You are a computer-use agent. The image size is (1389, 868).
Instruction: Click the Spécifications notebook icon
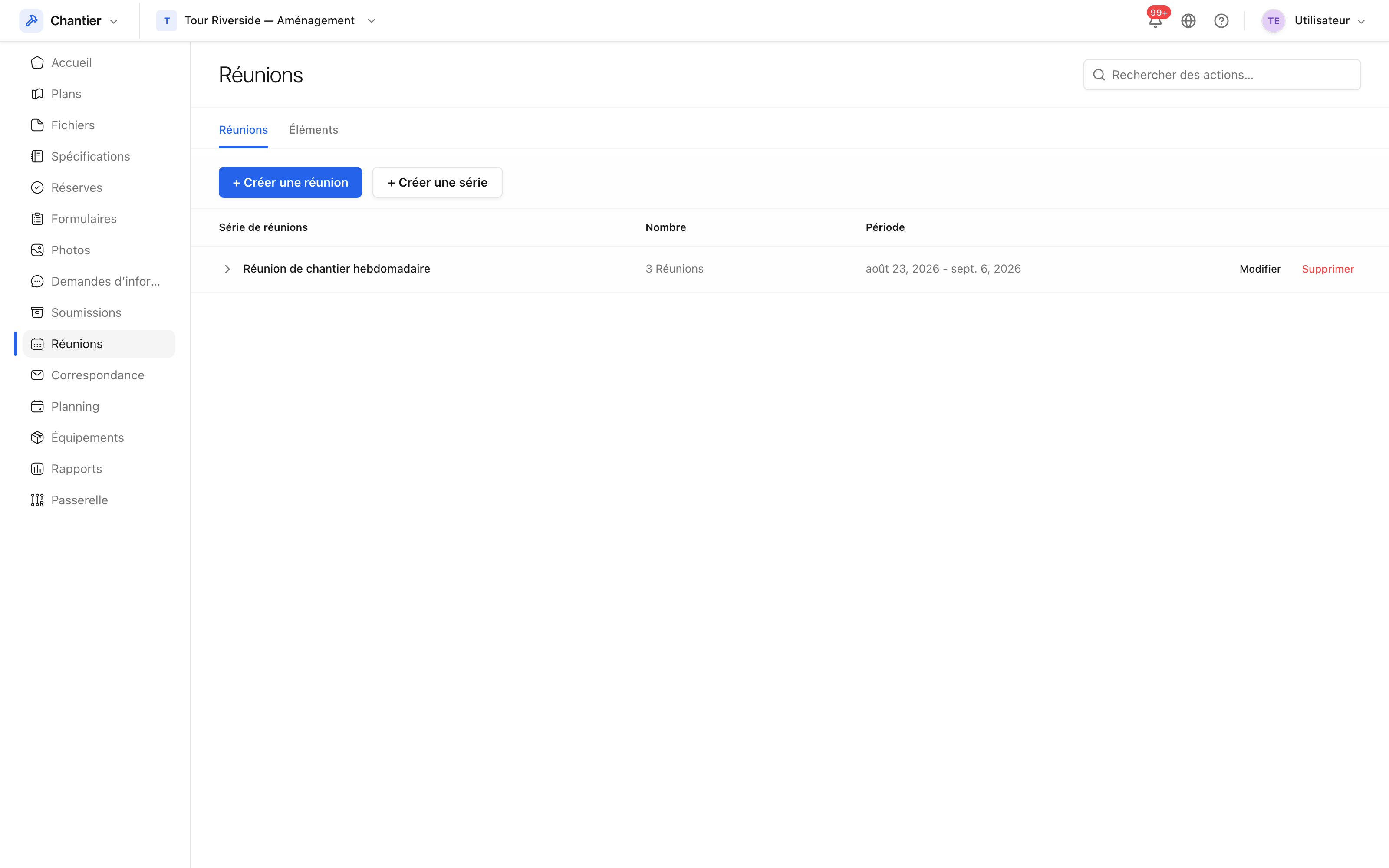pyautogui.click(x=37, y=156)
